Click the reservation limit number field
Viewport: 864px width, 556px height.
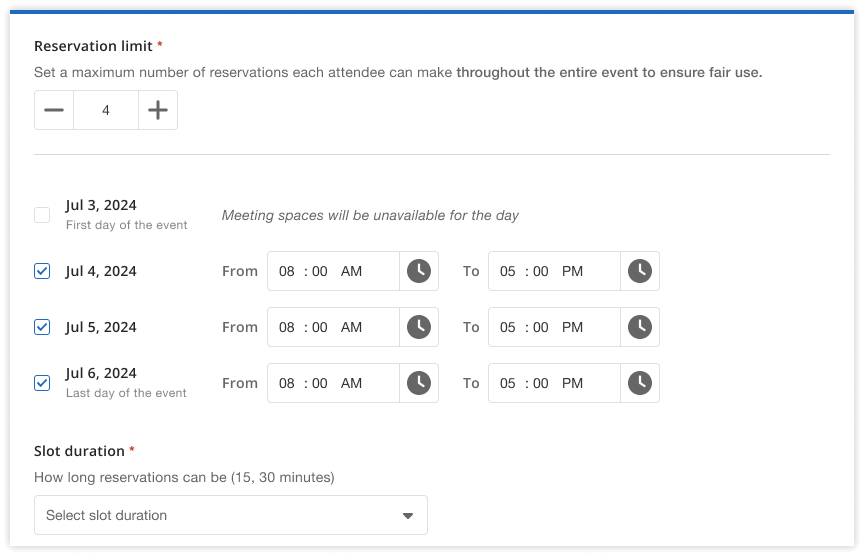pos(106,111)
